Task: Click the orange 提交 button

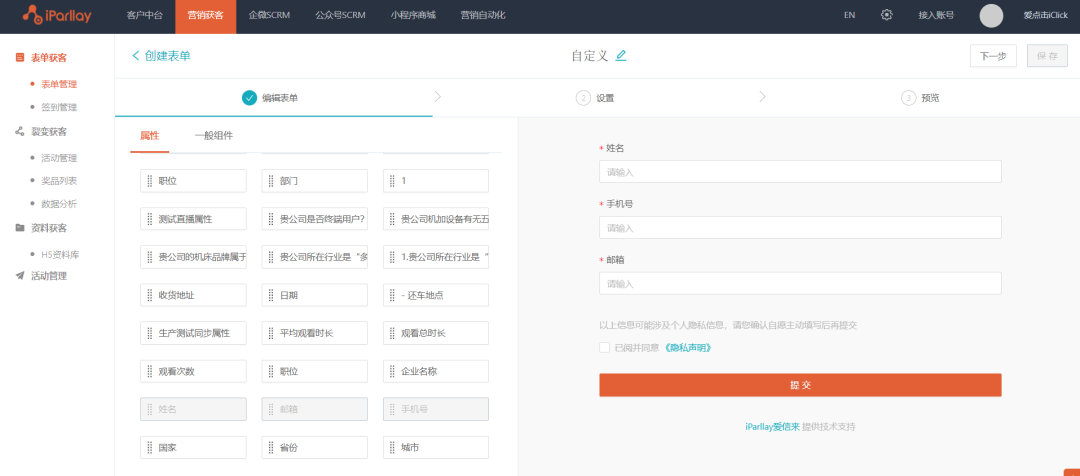Action: coord(800,385)
